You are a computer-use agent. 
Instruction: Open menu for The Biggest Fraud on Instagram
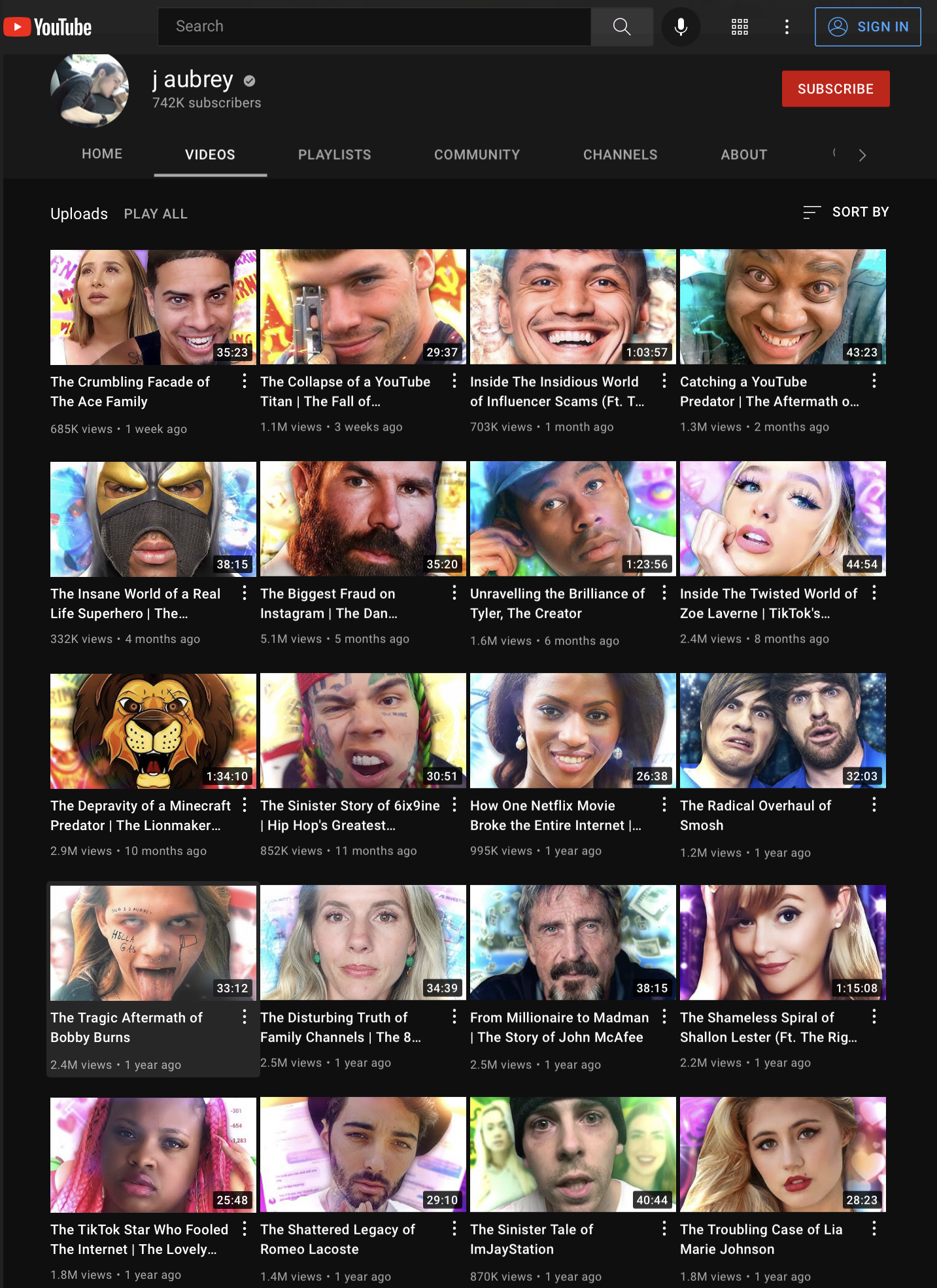[x=454, y=593]
